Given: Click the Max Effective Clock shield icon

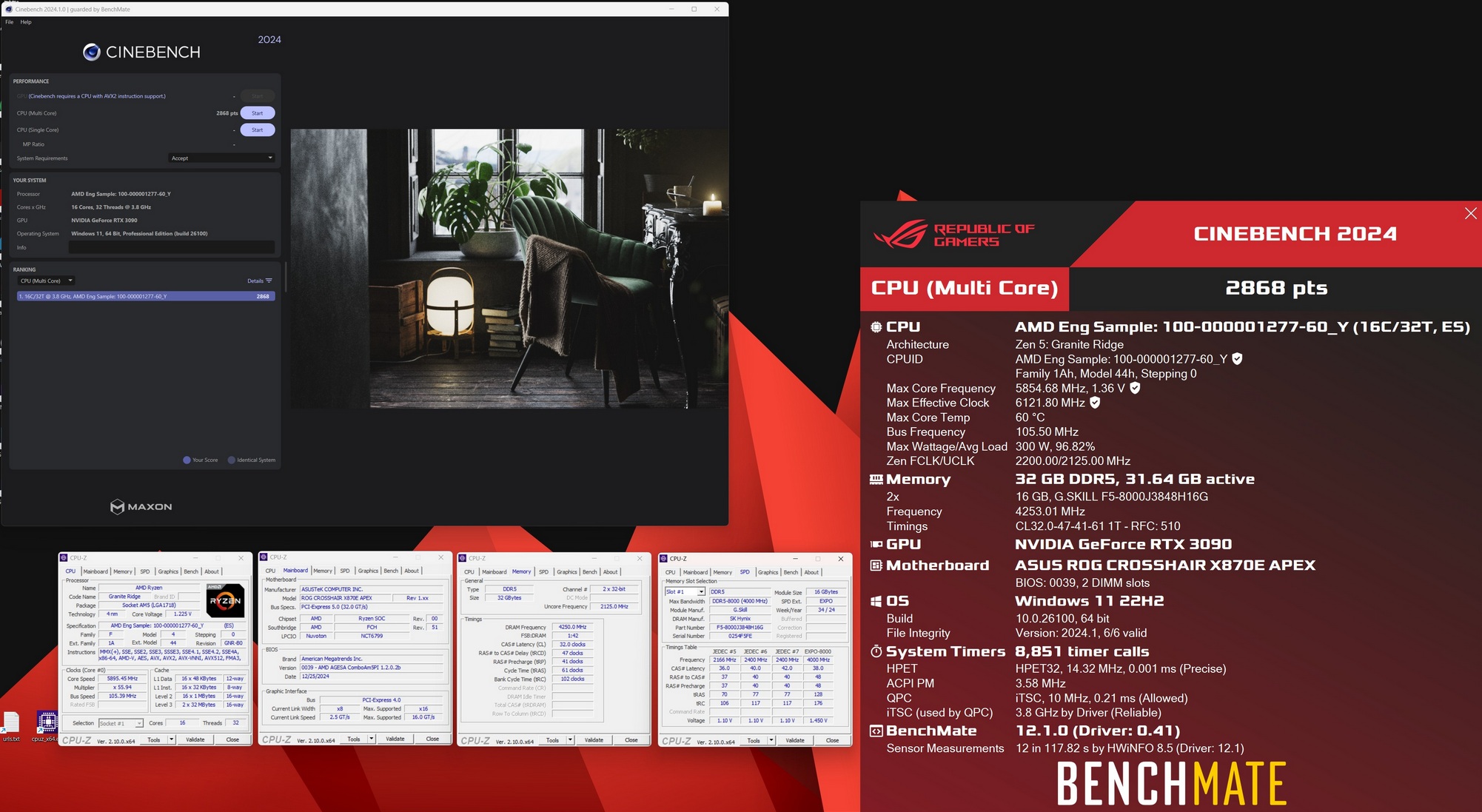Looking at the screenshot, I should [x=1095, y=403].
